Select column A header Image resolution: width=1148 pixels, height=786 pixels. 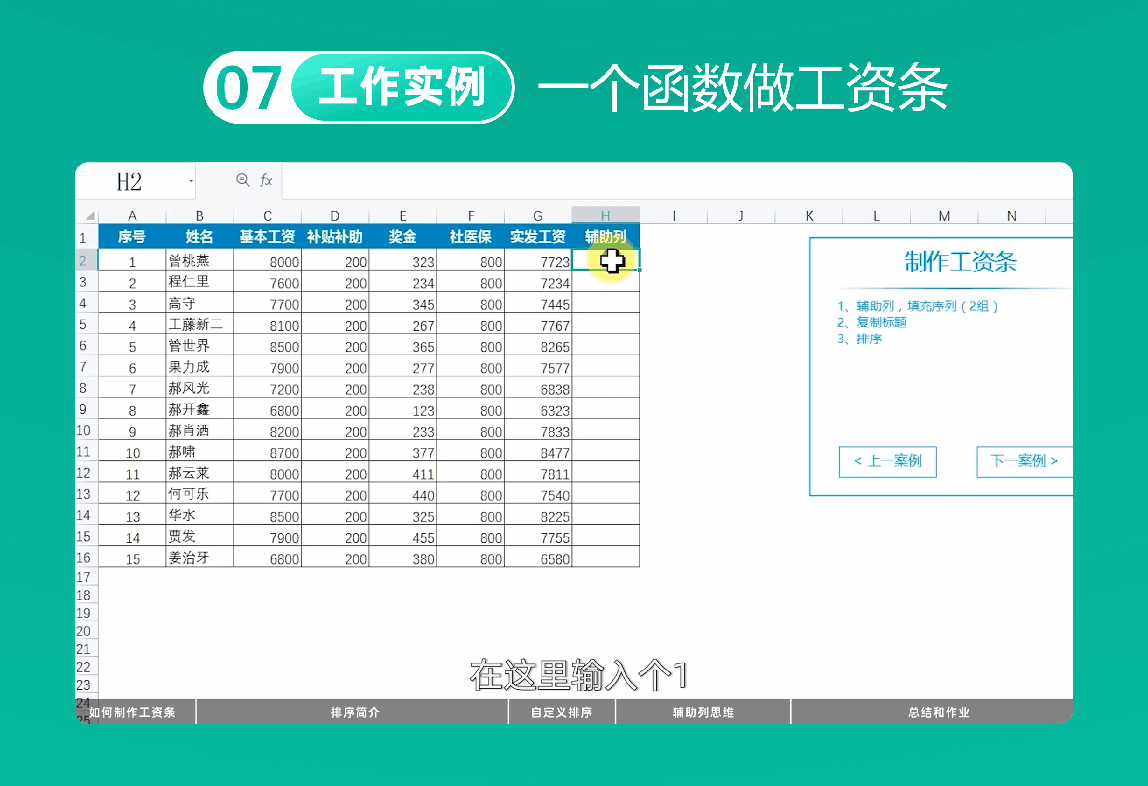pyautogui.click(x=132, y=216)
